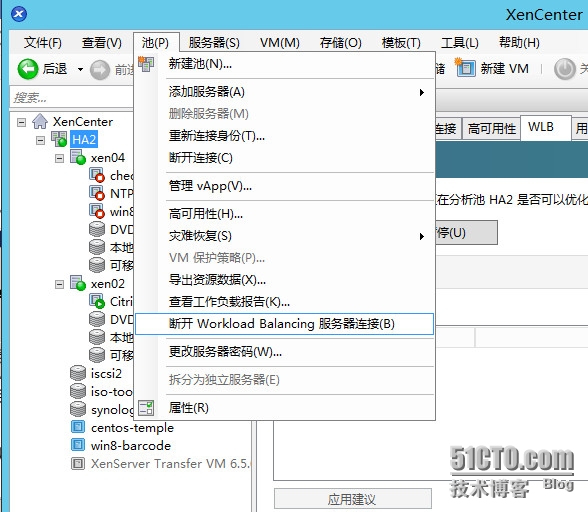This screenshot has height=512, width=588.
Task: Click the centos-temple template icon
Action: [78, 427]
